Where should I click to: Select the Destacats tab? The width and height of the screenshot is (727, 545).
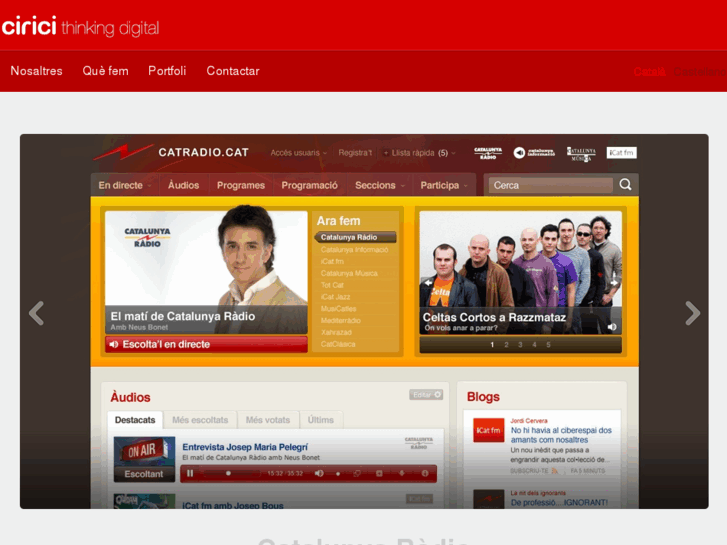tap(135, 420)
